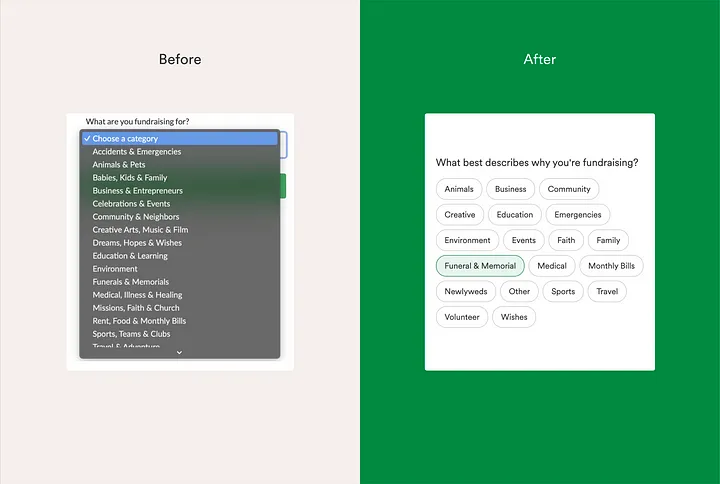The width and height of the screenshot is (720, 484).
Task: Click the 'Wishes' chip
Action: pos(514,317)
